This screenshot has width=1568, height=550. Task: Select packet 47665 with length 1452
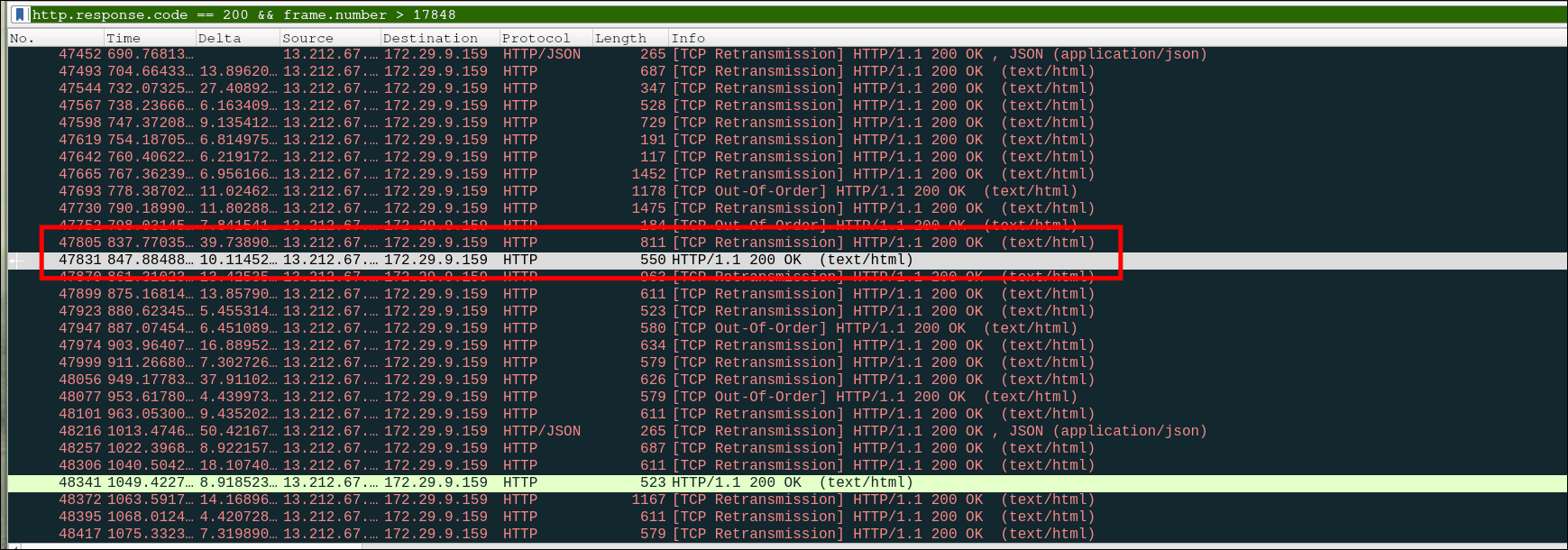[x=787, y=174]
